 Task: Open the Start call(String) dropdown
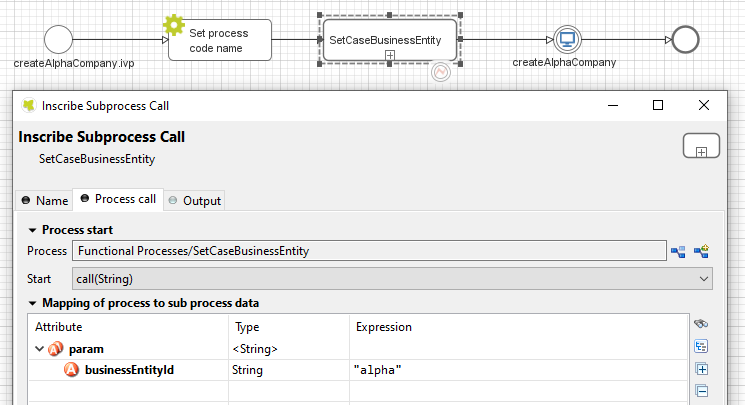[392, 279]
